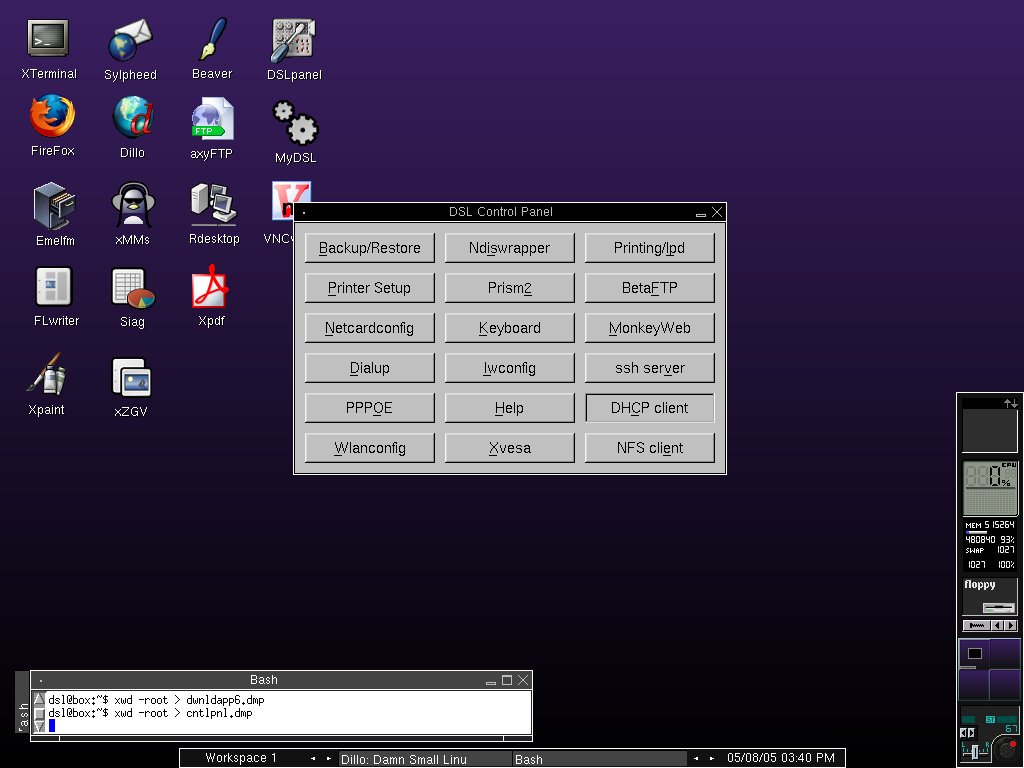Click the Xvesa button
The height and width of the screenshot is (768, 1024).
coord(509,448)
